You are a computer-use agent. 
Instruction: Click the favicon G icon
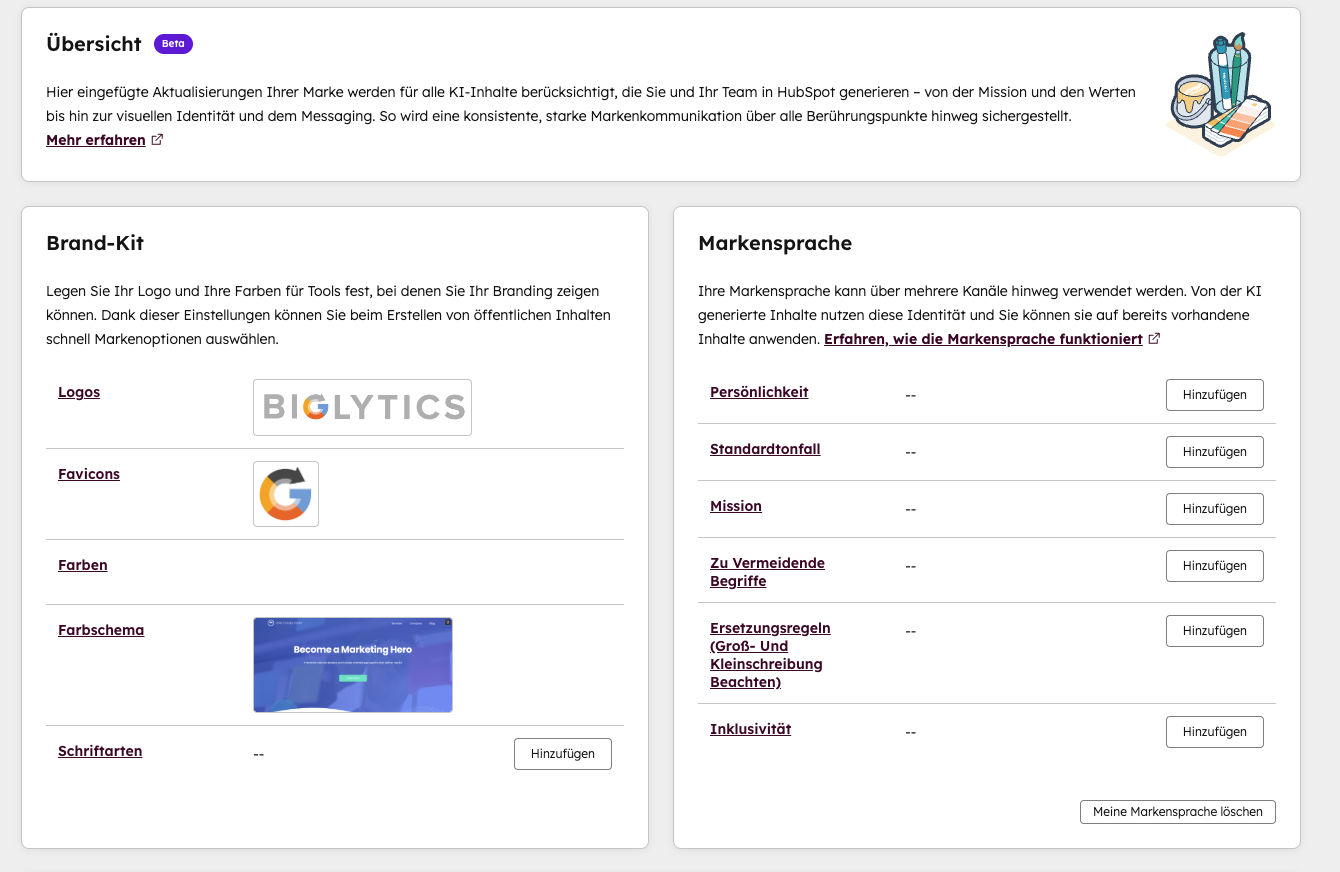tap(286, 494)
